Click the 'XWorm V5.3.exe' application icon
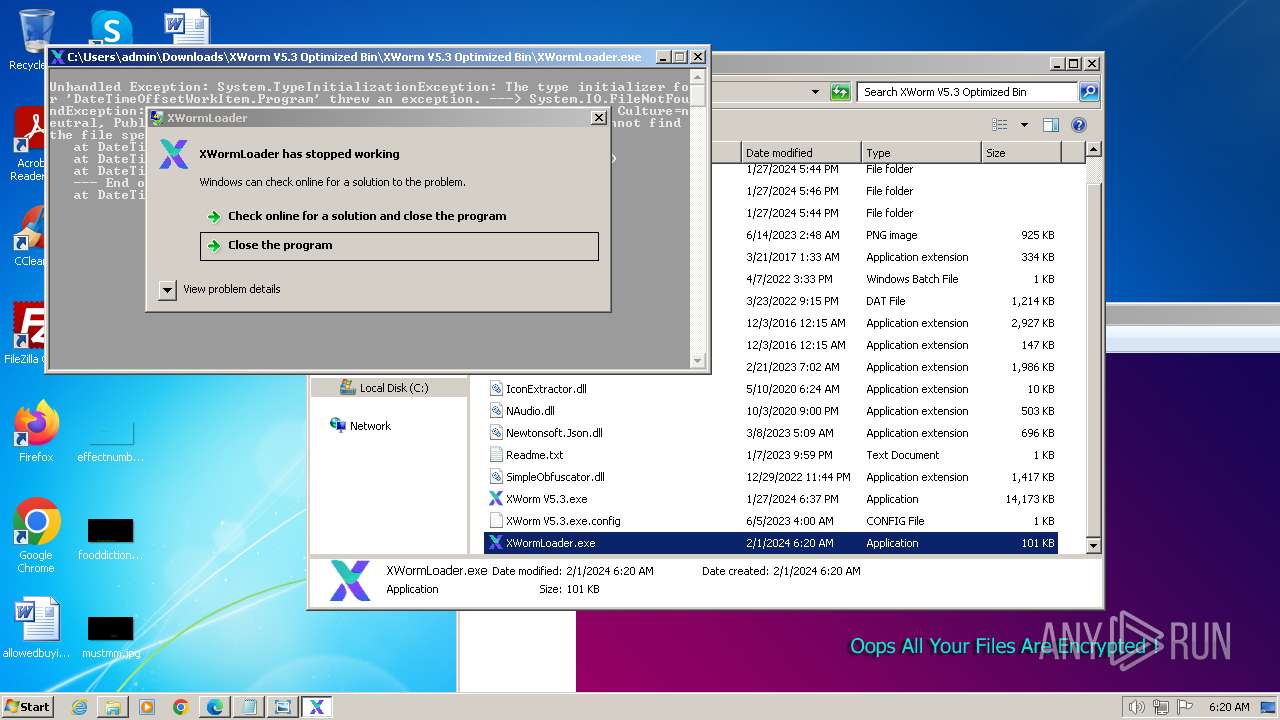Viewport: 1280px width, 720px height. point(496,499)
